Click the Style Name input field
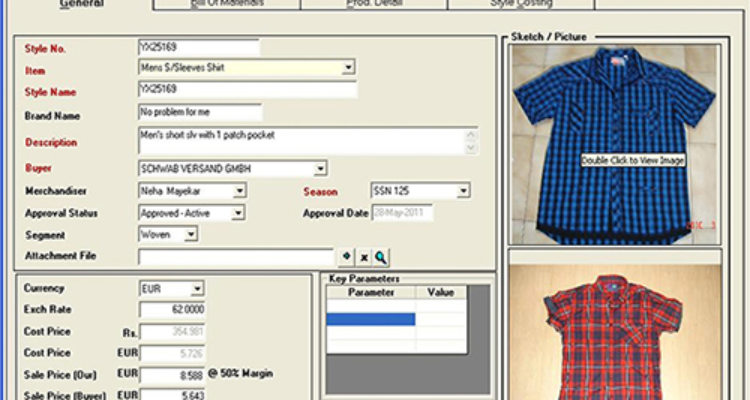Viewport: 750px width, 400px height. coord(247,89)
